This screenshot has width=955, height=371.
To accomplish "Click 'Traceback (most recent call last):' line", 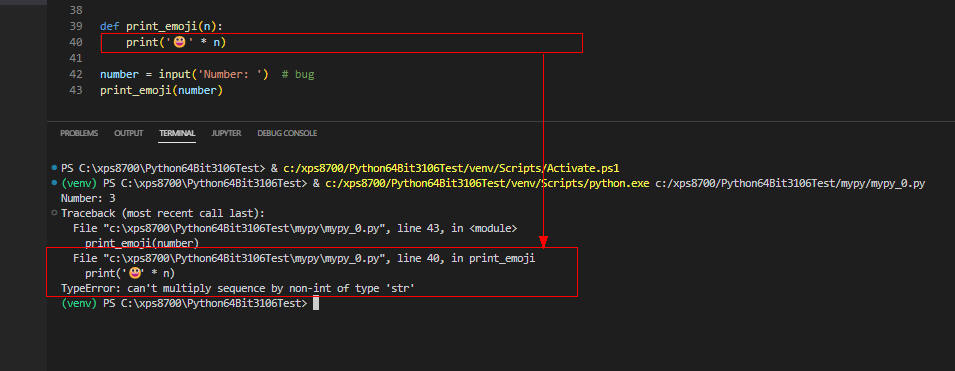I will [x=163, y=213].
